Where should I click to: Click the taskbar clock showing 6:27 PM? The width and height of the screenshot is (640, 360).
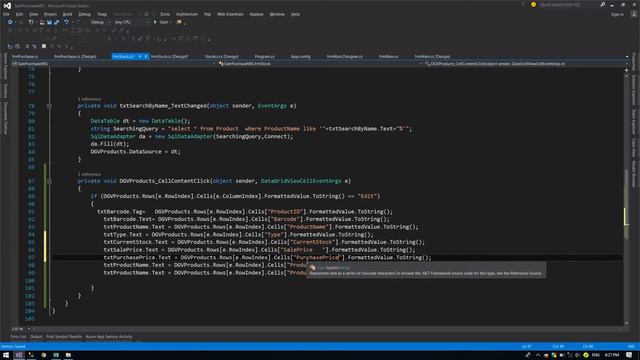click(x=612, y=355)
